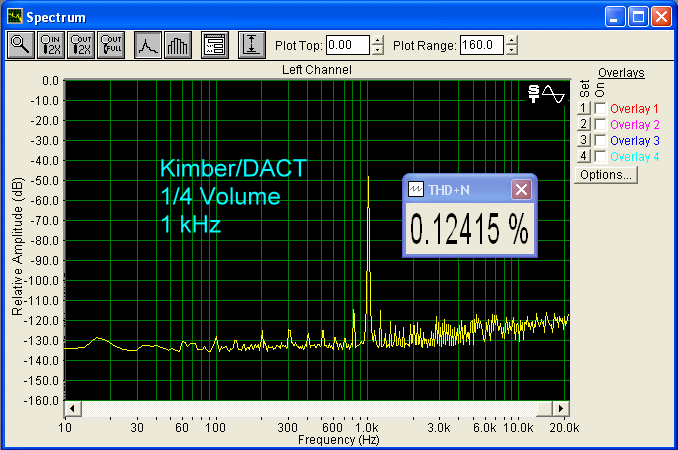Image resolution: width=678 pixels, height=450 pixels.
Task: Turn on the Overlay 2 checkbox
Action: pyautogui.click(x=600, y=124)
